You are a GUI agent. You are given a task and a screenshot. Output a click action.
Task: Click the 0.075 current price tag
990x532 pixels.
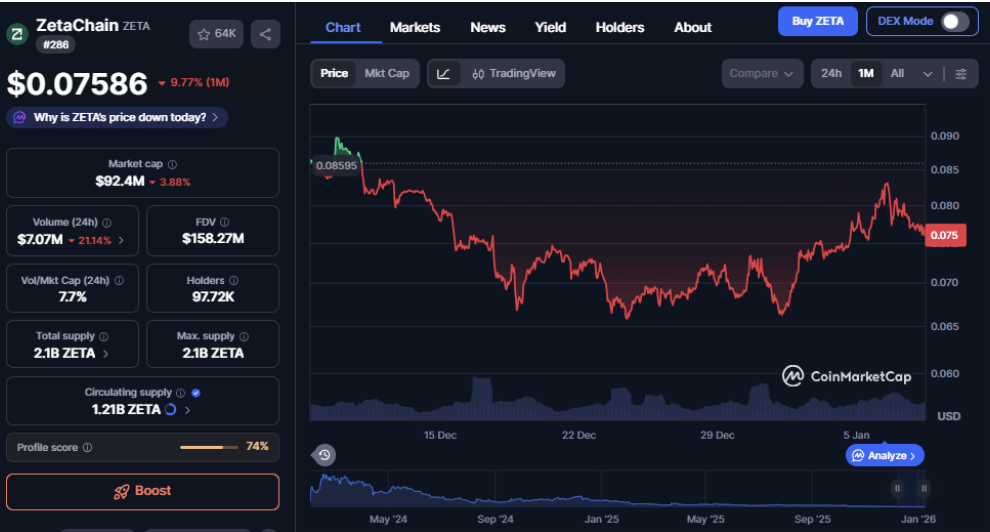(945, 235)
